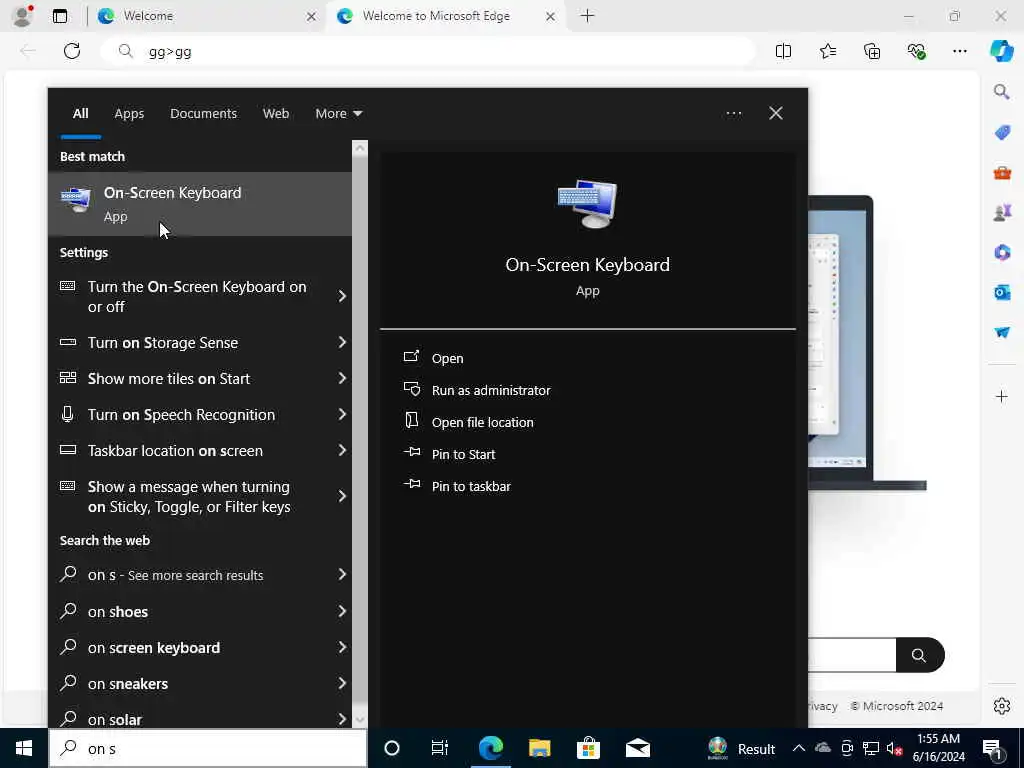The image size is (1024, 768).
Task: Open the Result news widget on taskbar
Action: click(x=741, y=748)
